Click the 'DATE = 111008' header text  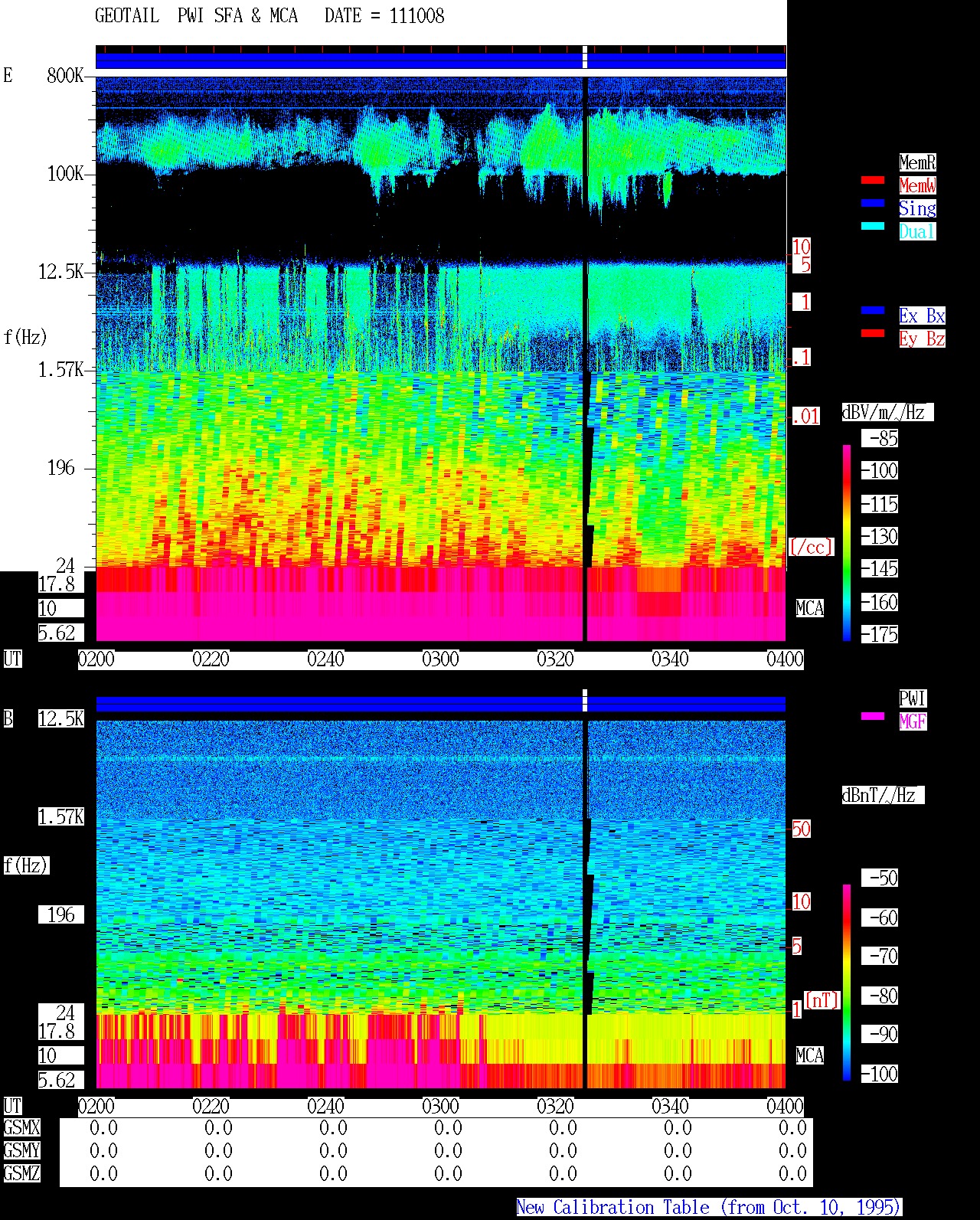point(384,16)
